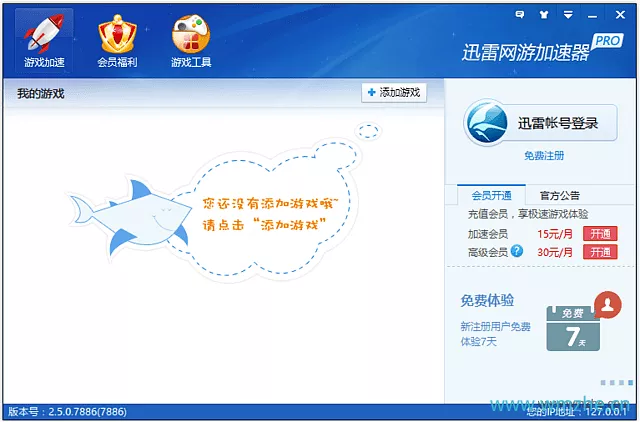Click version number 2.5.0.7886 text

[67, 412]
